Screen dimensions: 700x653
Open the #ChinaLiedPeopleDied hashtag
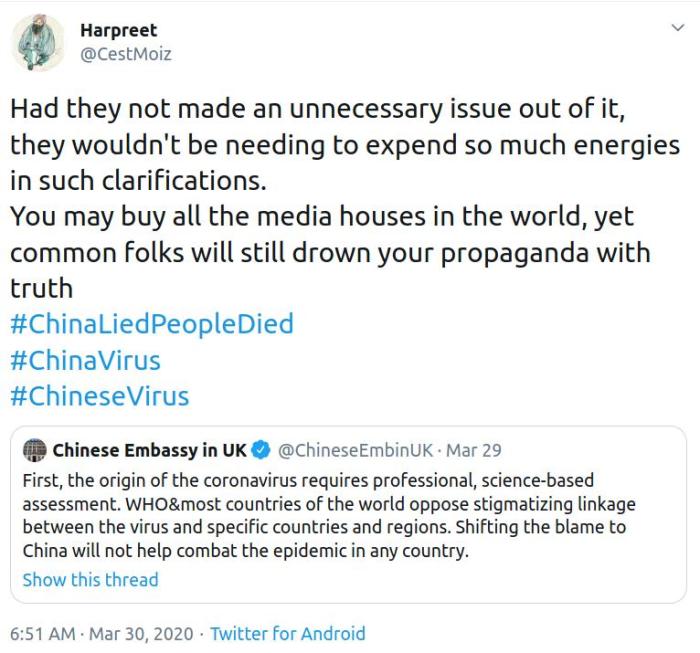(x=152, y=324)
